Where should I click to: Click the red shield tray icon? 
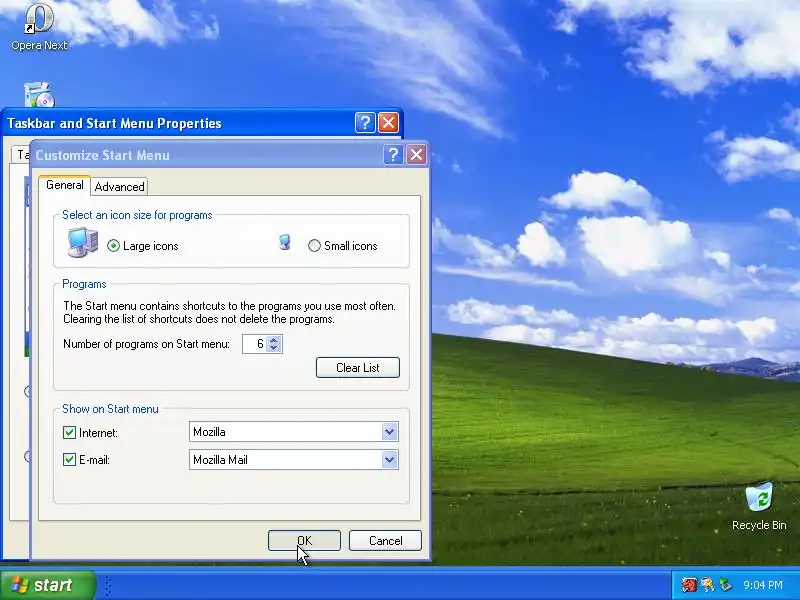(x=690, y=585)
